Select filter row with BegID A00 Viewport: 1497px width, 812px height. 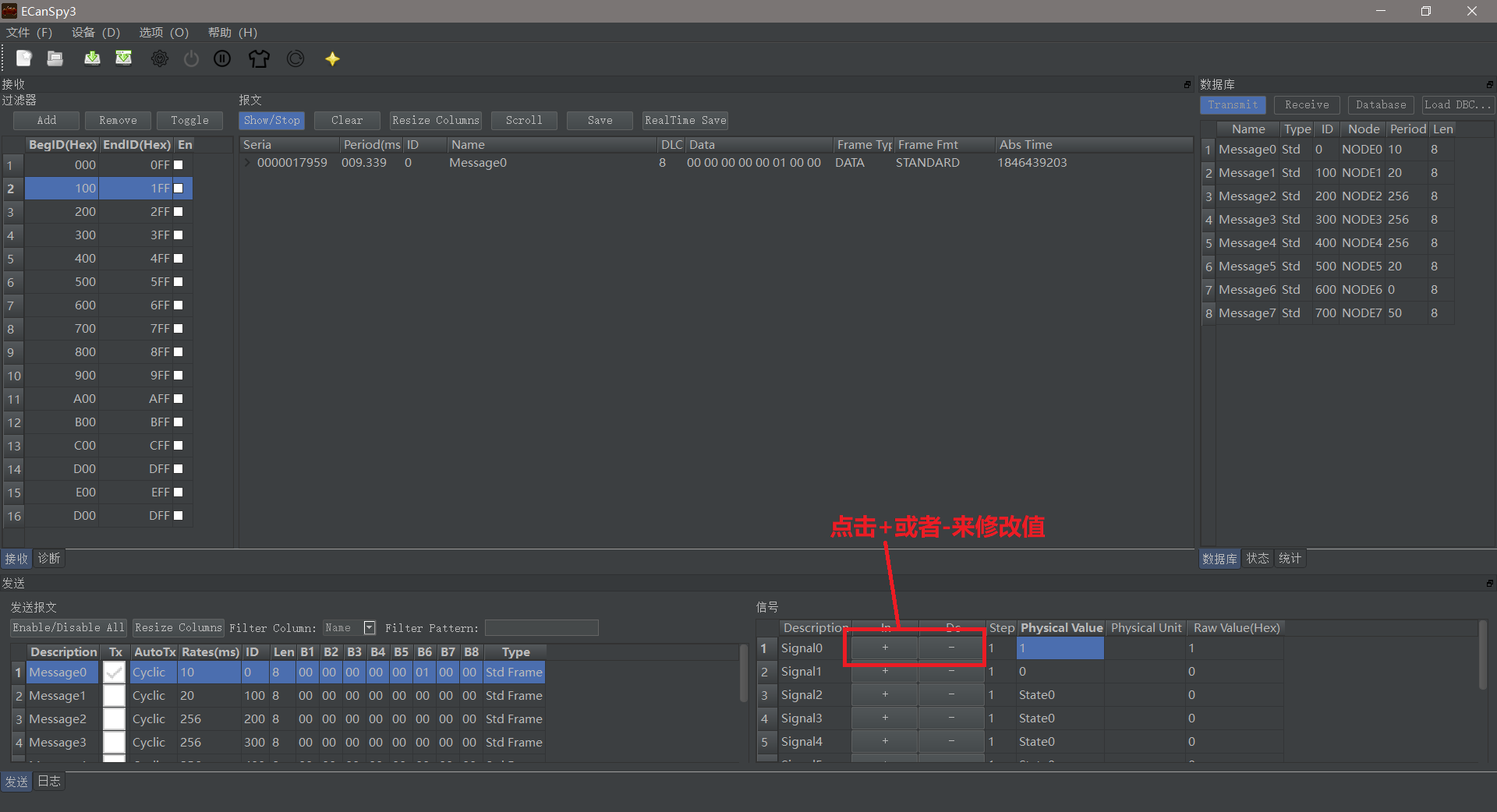(98, 399)
